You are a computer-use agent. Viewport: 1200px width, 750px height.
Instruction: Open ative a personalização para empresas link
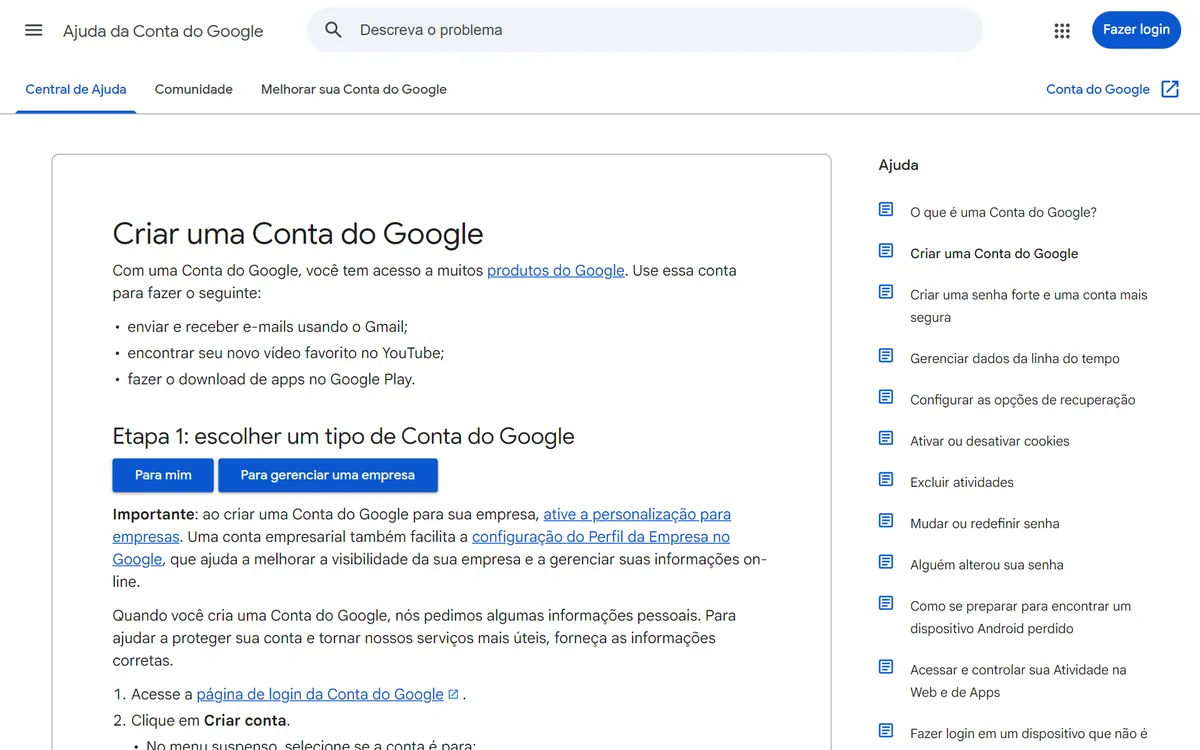click(x=637, y=514)
